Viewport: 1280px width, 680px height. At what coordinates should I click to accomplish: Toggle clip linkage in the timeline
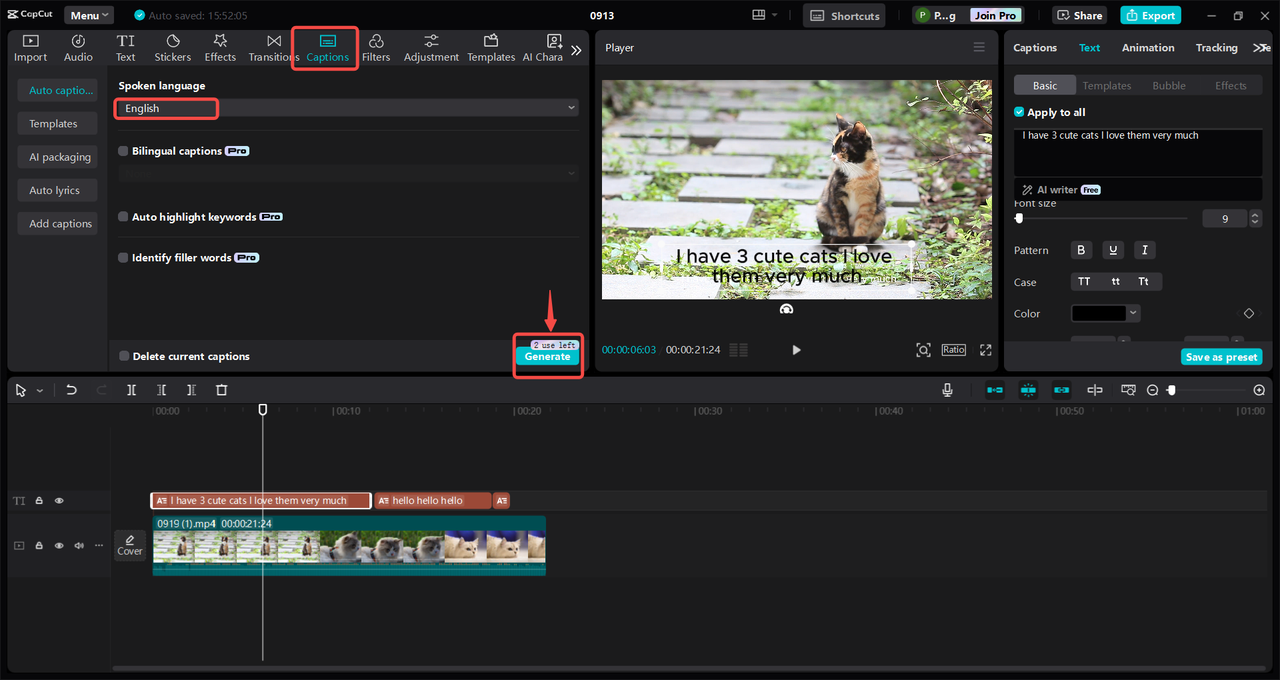pyautogui.click(x=1061, y=390)
